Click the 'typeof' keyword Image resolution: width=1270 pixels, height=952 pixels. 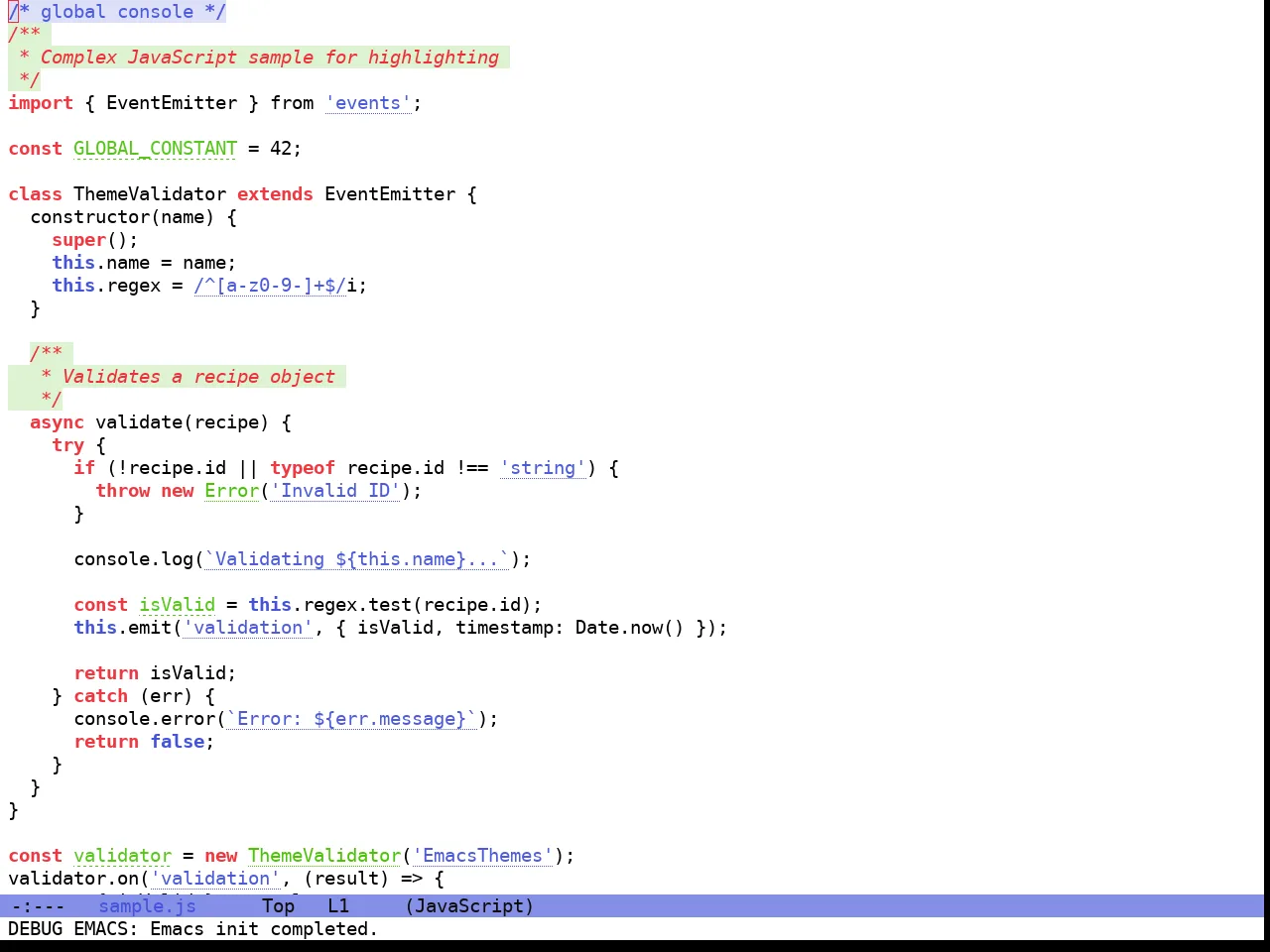303,468
